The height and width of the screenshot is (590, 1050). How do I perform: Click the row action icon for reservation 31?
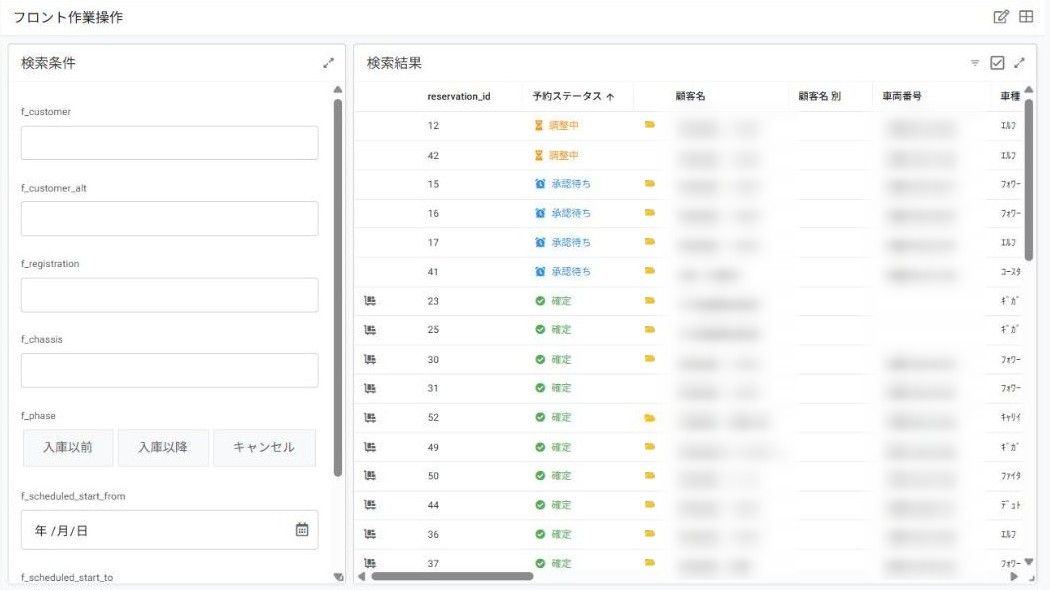coord(370,388)
